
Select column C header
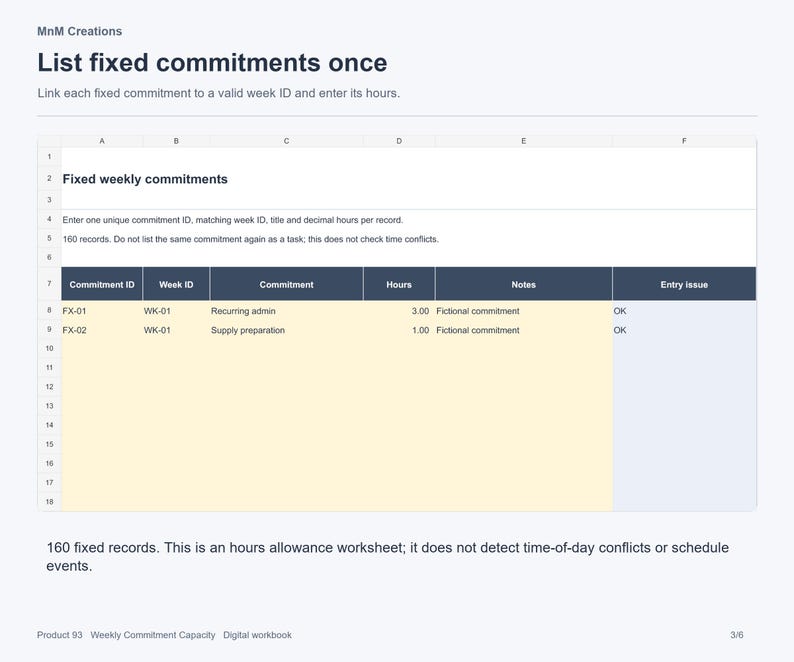(287, 141)
